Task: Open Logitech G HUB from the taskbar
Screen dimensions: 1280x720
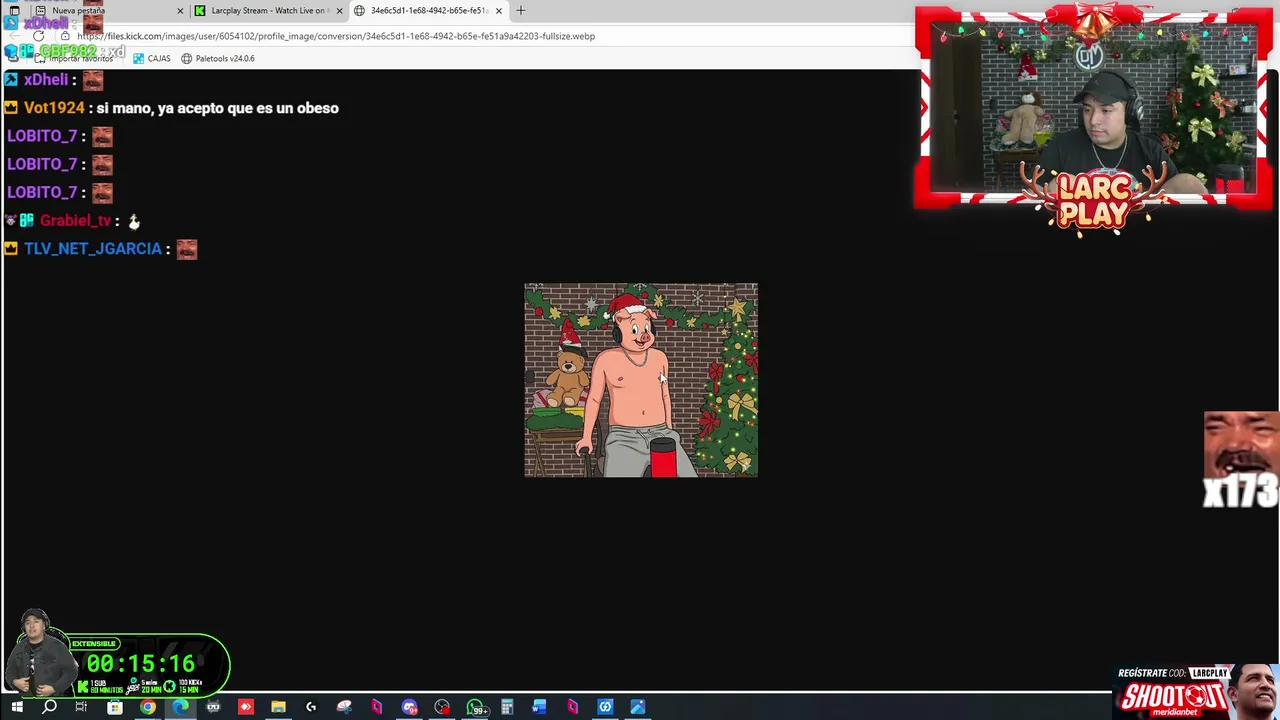Action: (x=311, y=707)
